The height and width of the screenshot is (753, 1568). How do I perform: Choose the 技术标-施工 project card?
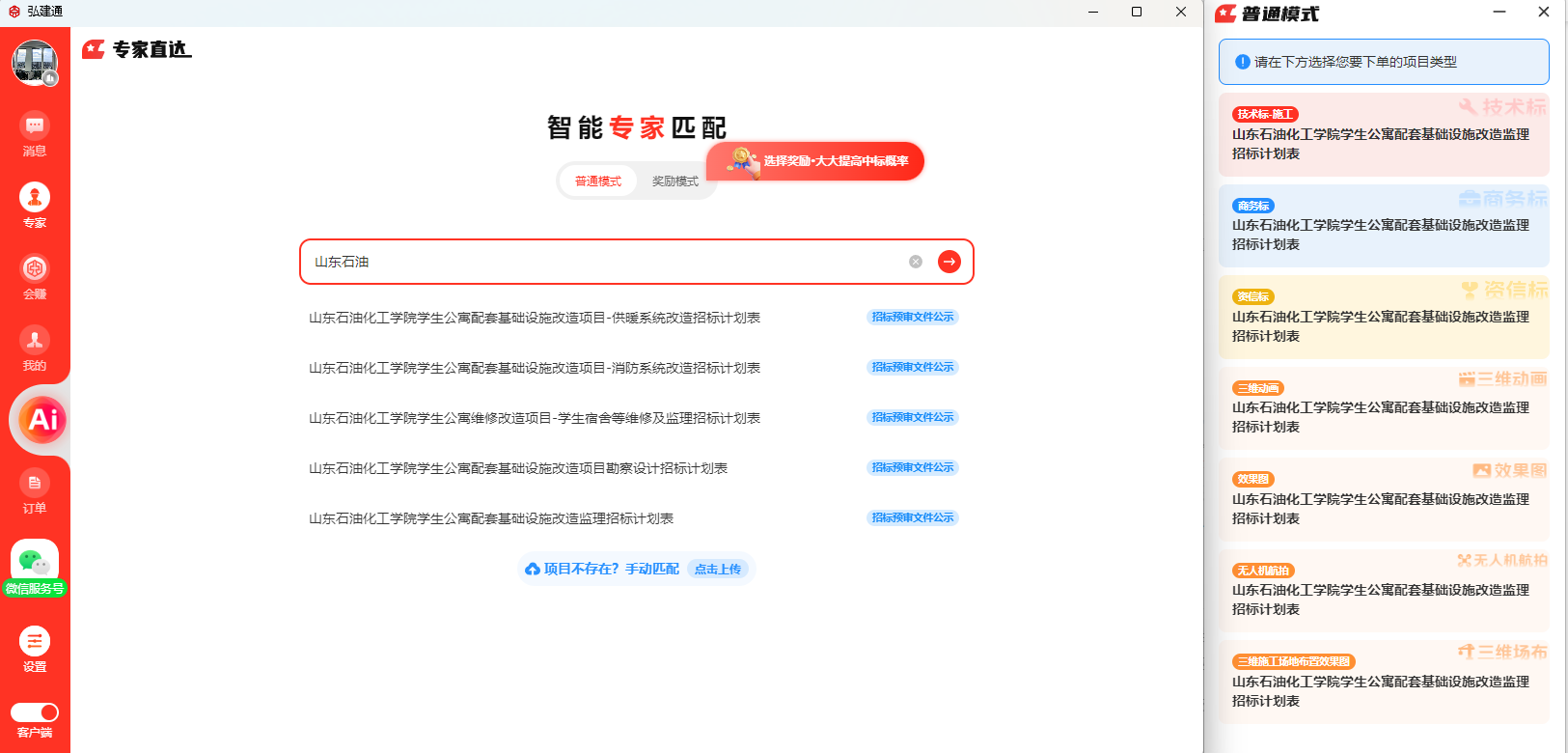[x=1384, y=134]
